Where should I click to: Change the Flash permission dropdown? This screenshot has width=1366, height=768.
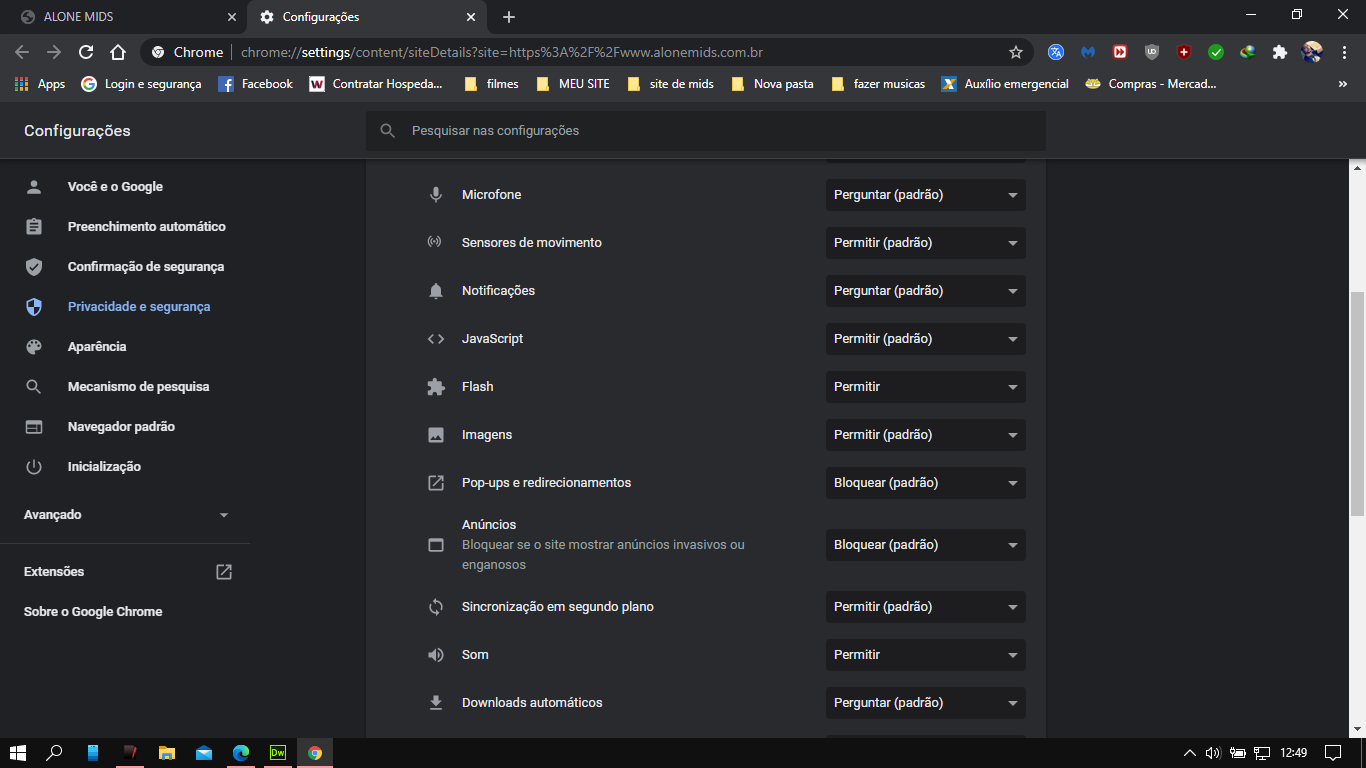click(x=925, y=387)
